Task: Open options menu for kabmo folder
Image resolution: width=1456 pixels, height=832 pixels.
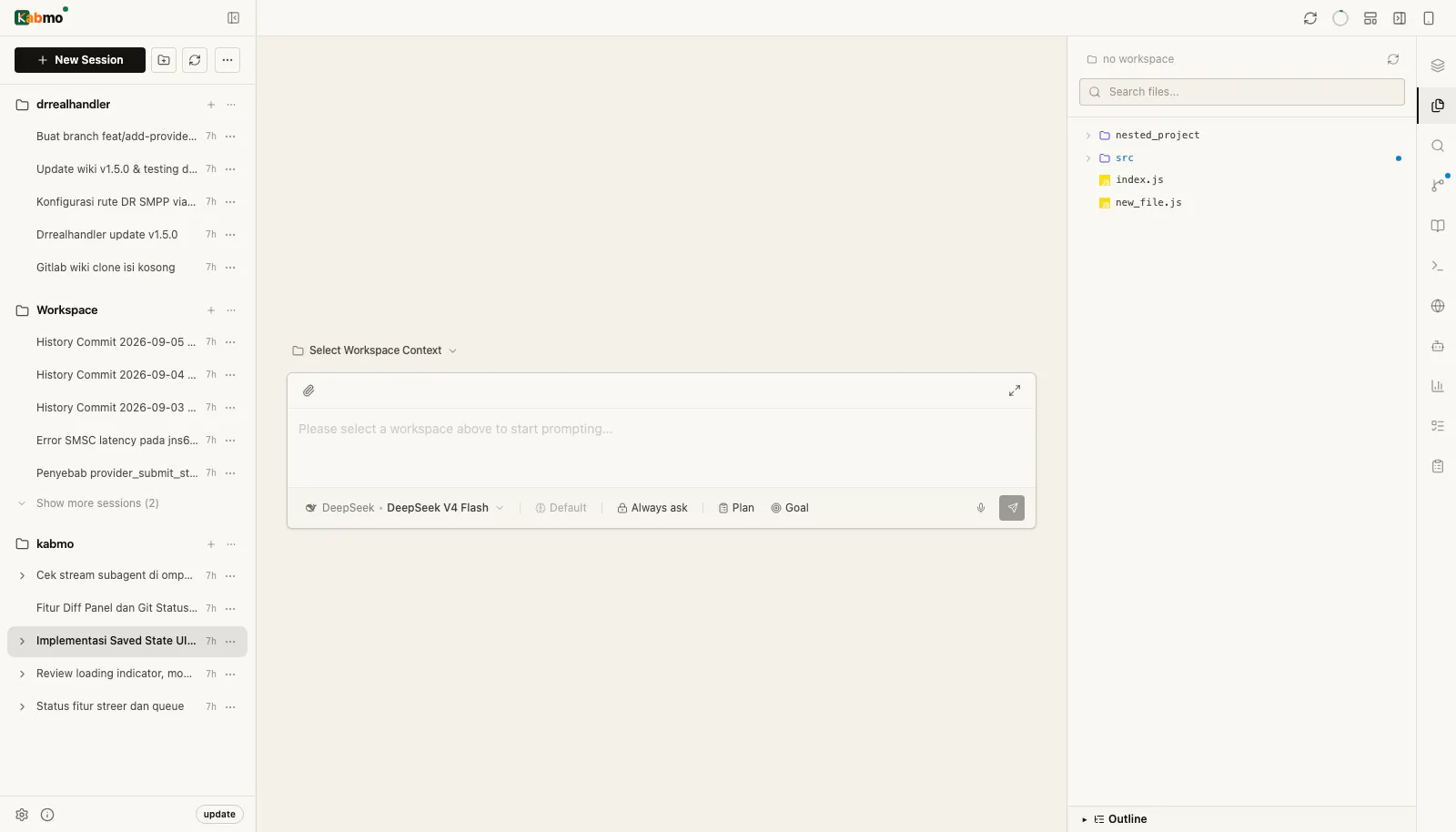Action: pyautogui.click(x=231, y=544)
